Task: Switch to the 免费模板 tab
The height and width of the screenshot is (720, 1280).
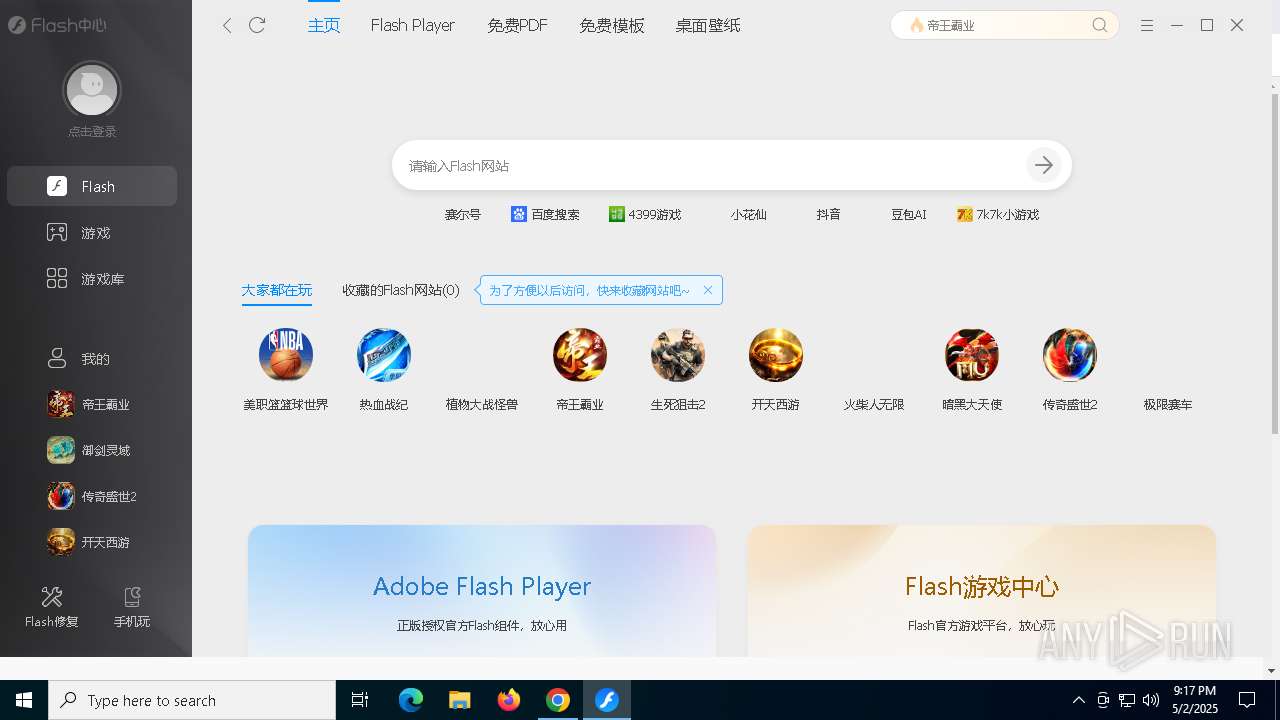Action: click(x=612, y=25)
